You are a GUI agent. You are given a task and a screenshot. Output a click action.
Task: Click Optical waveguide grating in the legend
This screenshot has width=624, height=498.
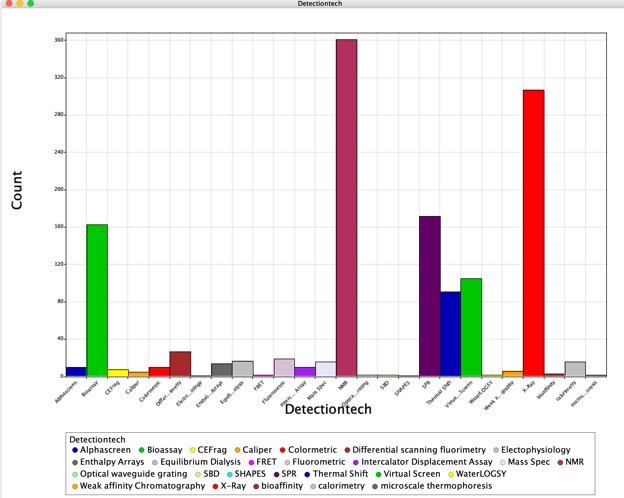[x=129, y=474]
